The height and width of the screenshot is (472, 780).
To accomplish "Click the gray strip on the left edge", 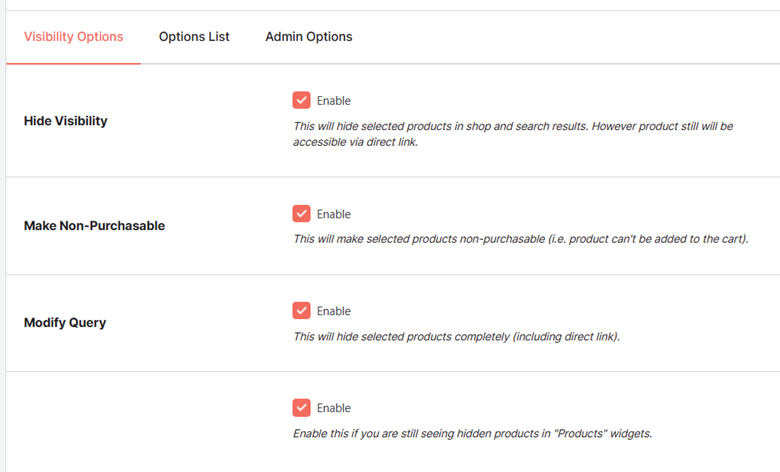I will [x=3, y=236].
